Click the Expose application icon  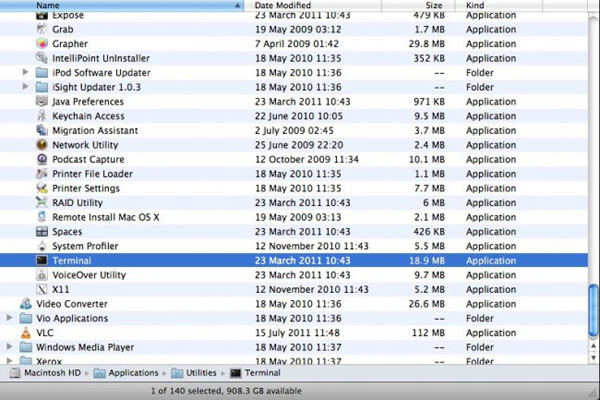41,16
